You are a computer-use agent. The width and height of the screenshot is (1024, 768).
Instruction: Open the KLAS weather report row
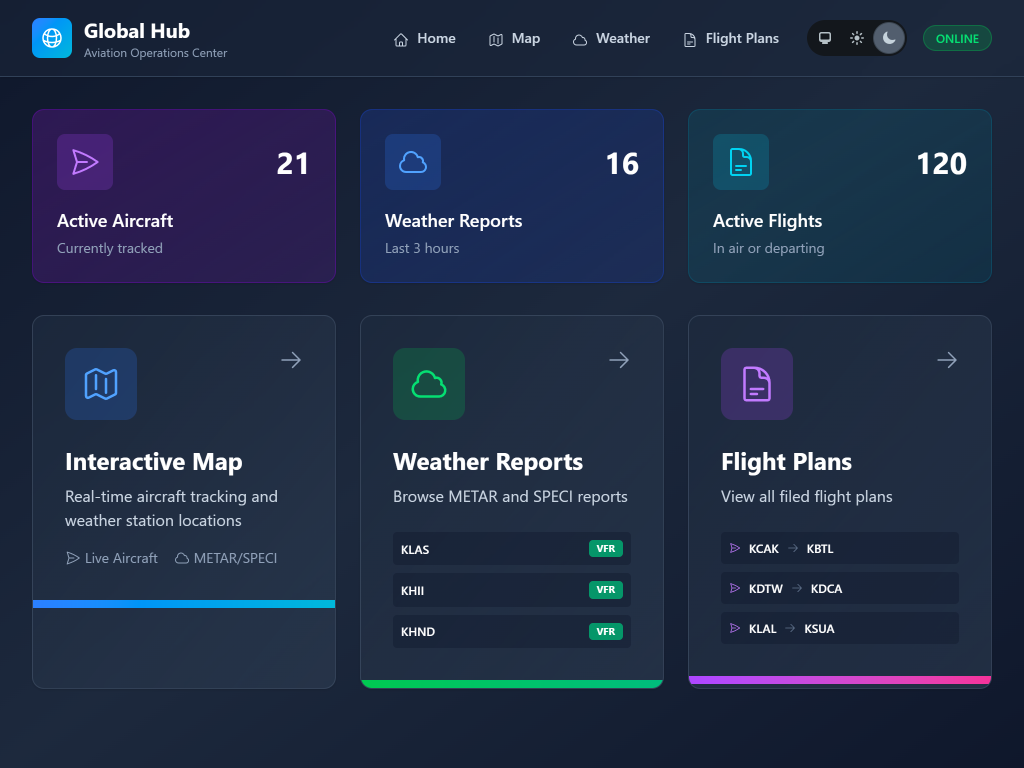coord(511,549)
